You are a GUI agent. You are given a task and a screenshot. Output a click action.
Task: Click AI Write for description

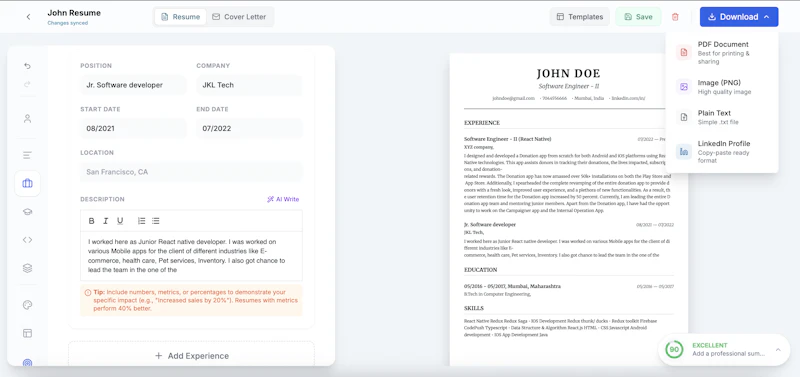click(x=283, y=199)
